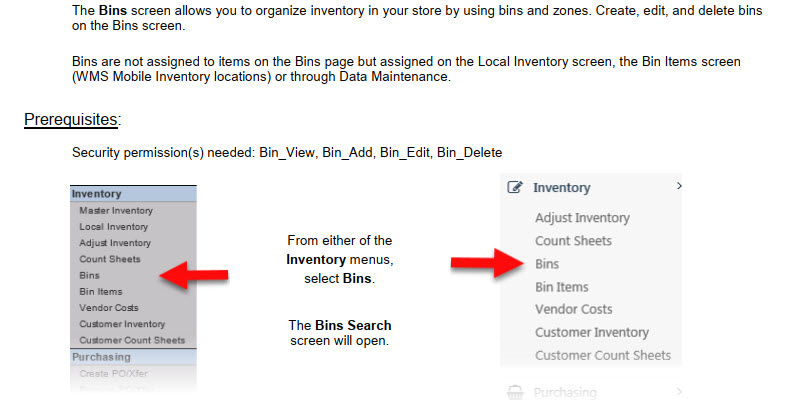Expand the Purchasing menu chevron

click(x=679, y=392)
